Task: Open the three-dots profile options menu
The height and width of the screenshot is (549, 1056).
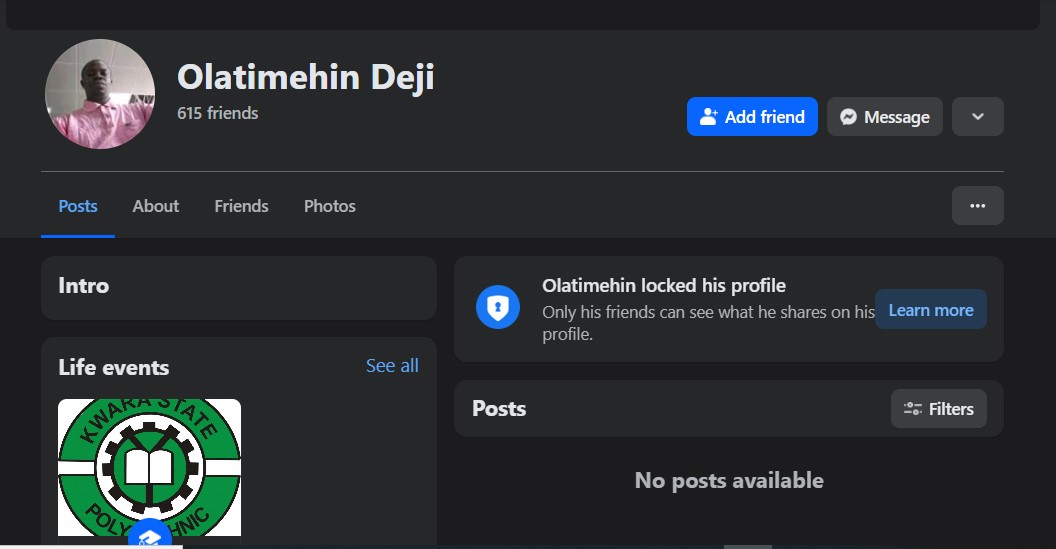Action: click(x=977, y=206)
